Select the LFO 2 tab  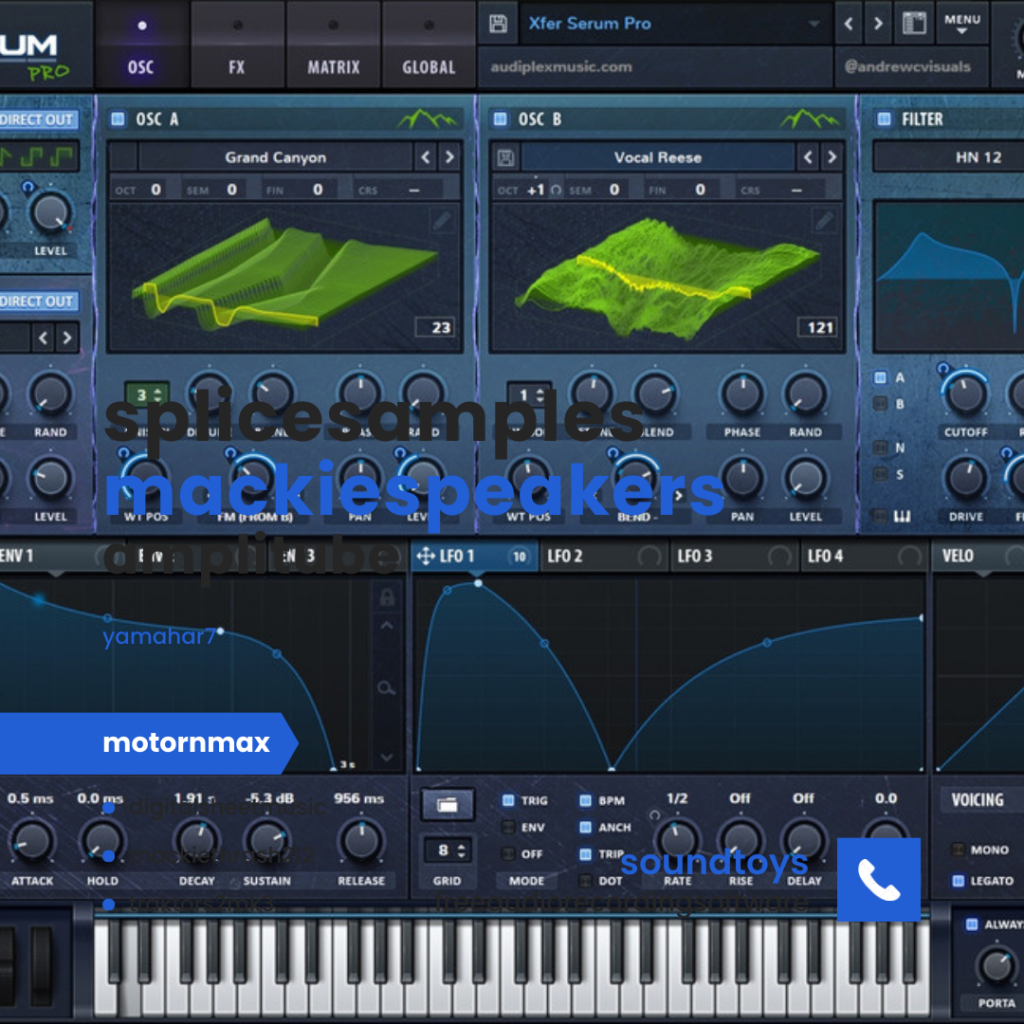pos(603,556)
